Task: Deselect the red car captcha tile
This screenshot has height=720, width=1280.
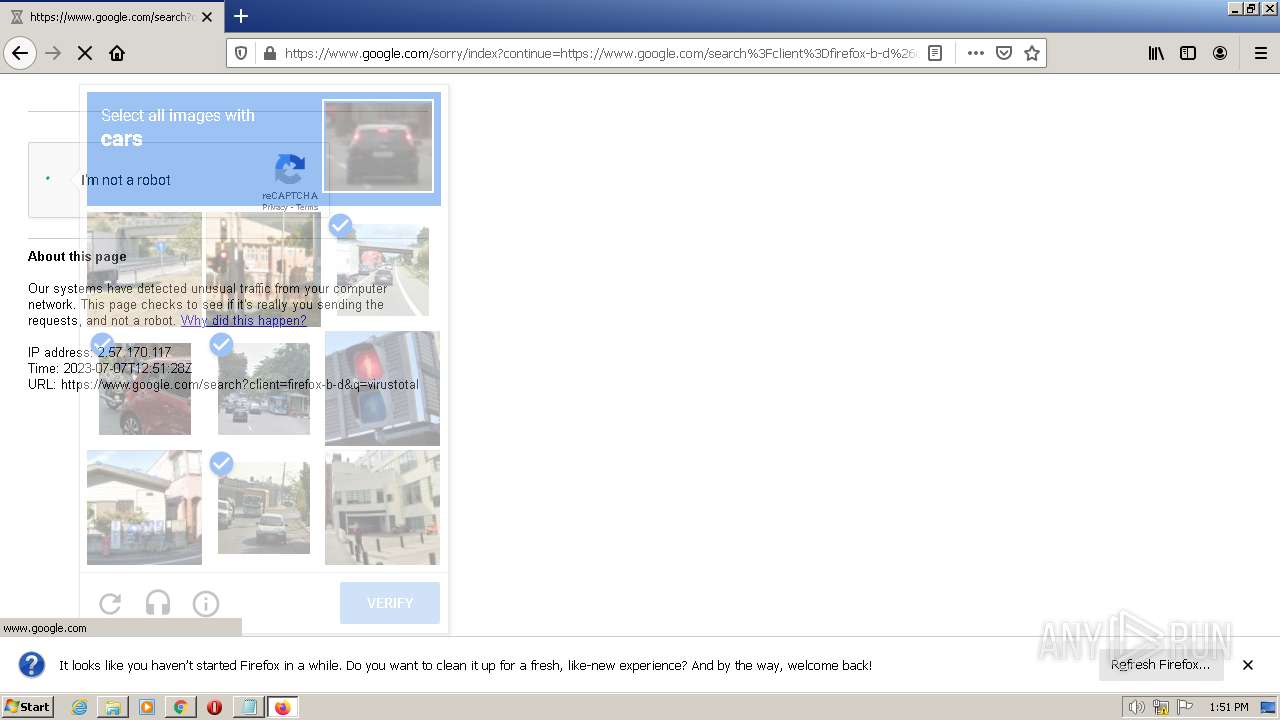Action: pos(144,388)
